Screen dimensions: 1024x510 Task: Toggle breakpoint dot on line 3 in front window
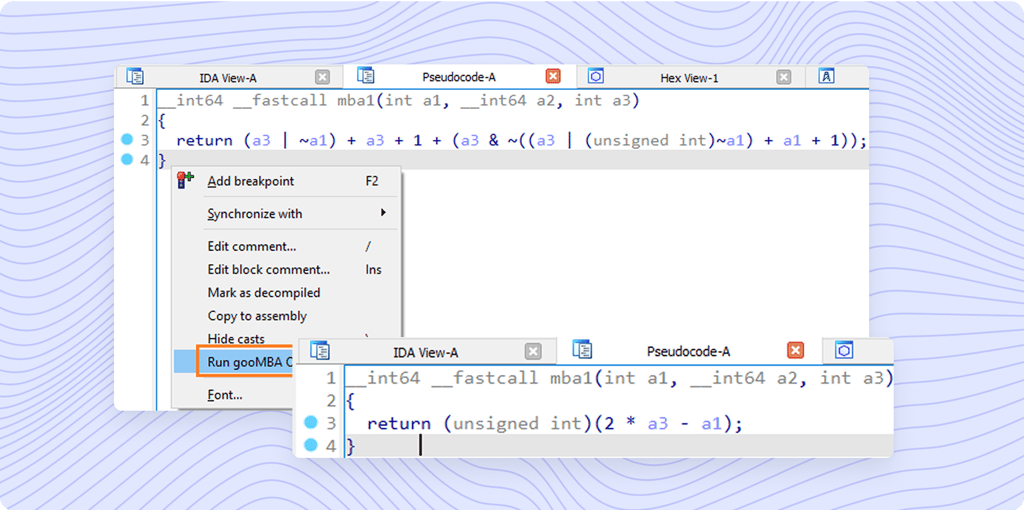311,423
